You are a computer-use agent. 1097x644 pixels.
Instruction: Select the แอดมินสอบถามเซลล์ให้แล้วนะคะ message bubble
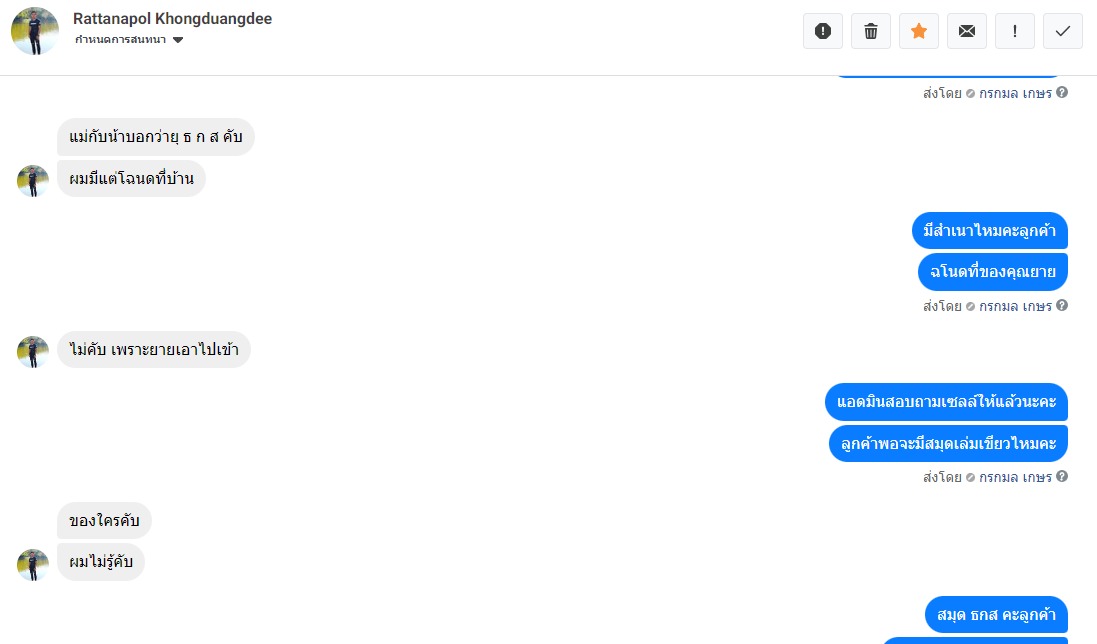[x=946, y=402]
